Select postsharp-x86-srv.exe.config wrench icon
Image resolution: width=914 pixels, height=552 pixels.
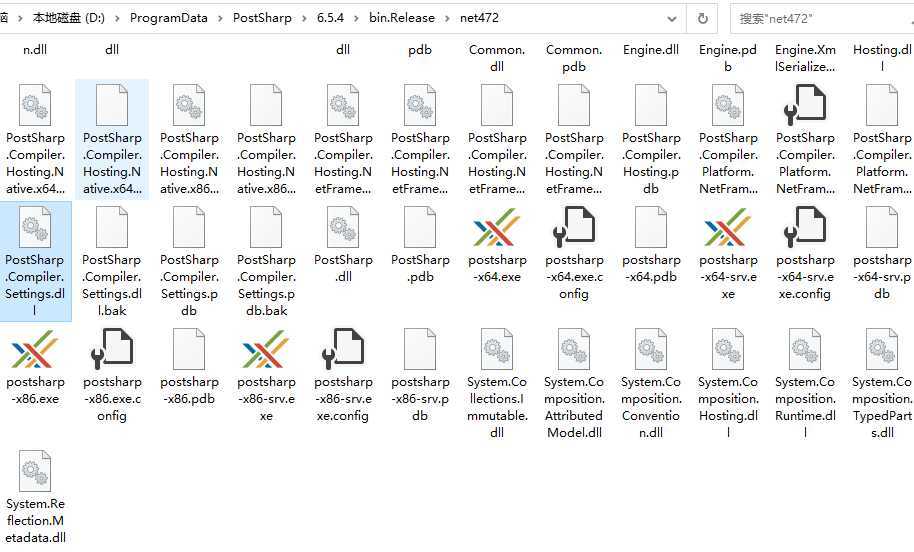[x=343, y=349]
